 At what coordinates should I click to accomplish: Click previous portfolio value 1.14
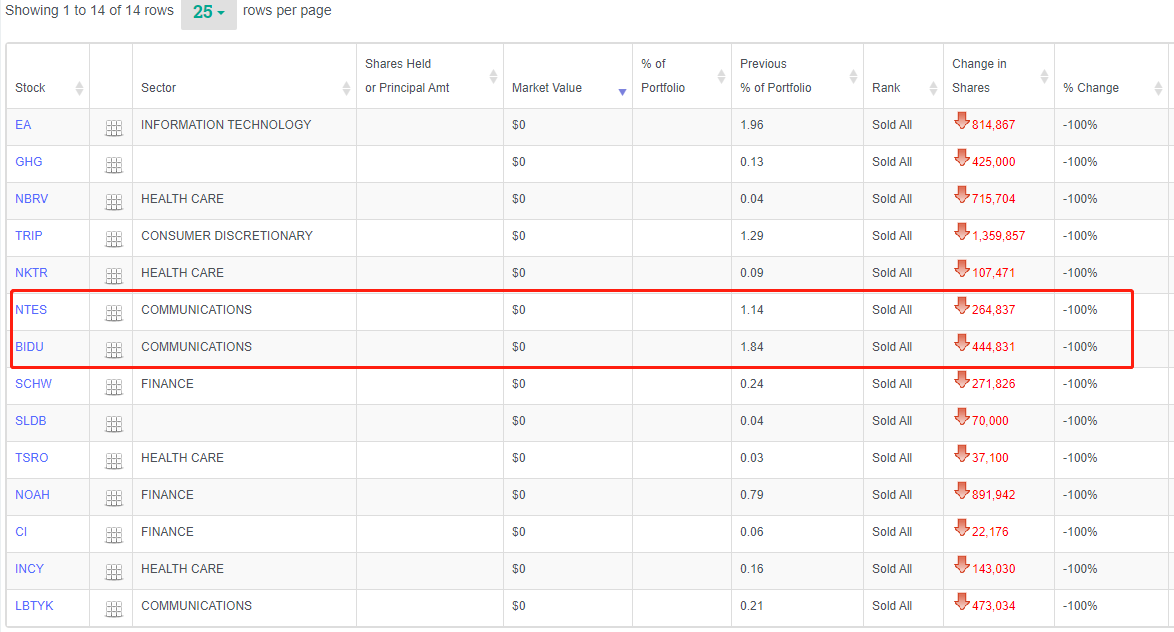752,310
